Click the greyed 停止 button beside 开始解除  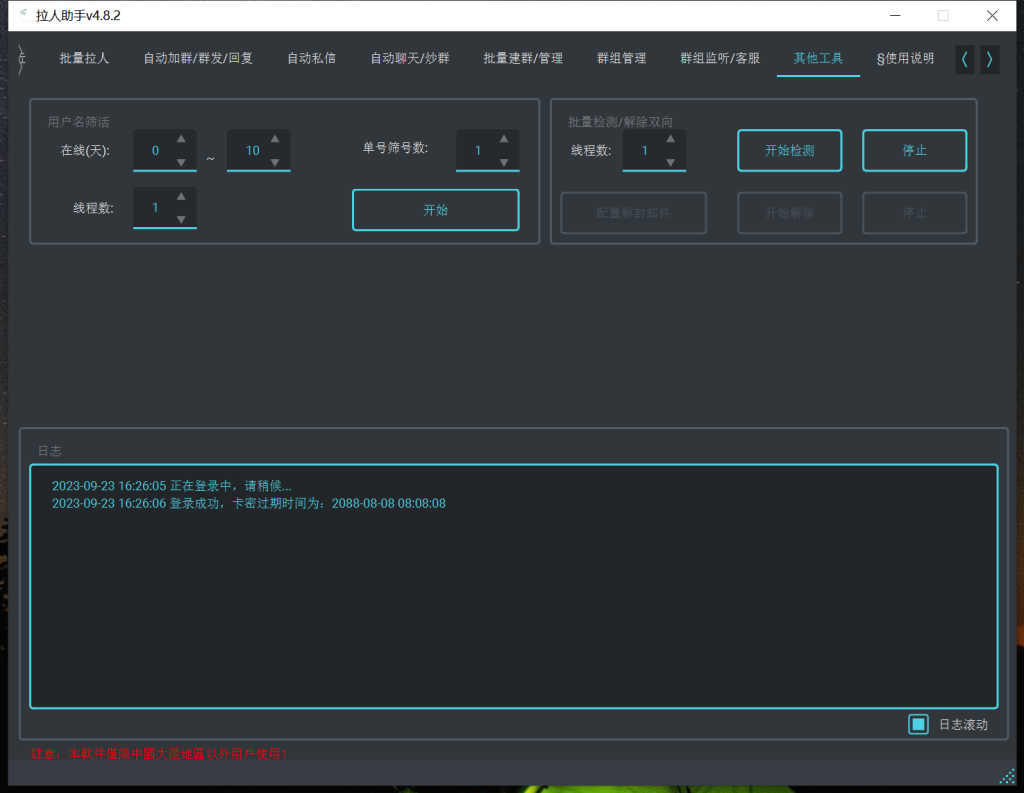click(x=914, y=213)
